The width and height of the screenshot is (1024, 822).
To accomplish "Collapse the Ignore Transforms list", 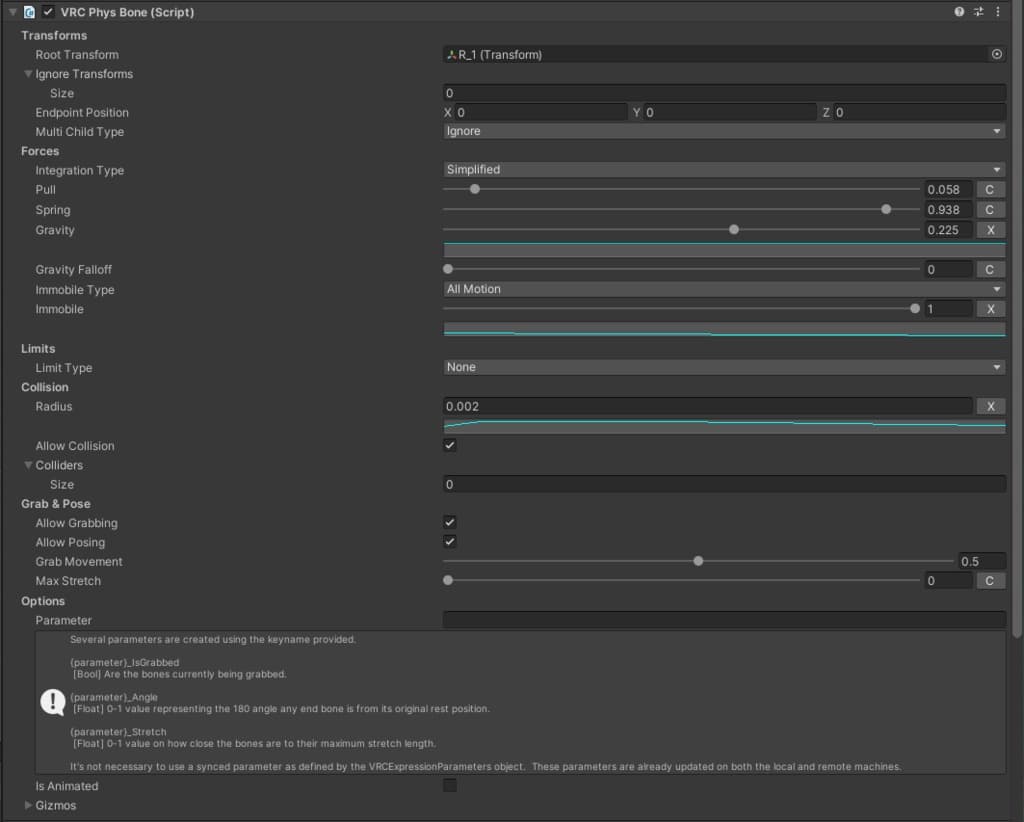I will pos(29,74).
